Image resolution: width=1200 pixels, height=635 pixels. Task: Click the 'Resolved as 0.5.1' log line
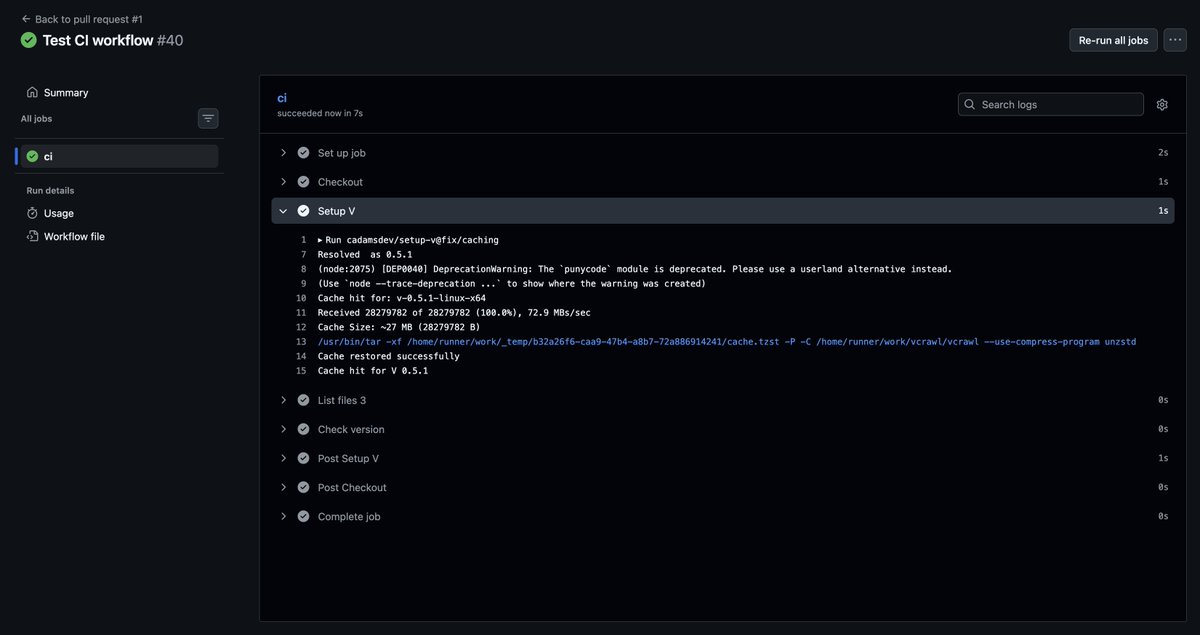(x=365, y=255)
